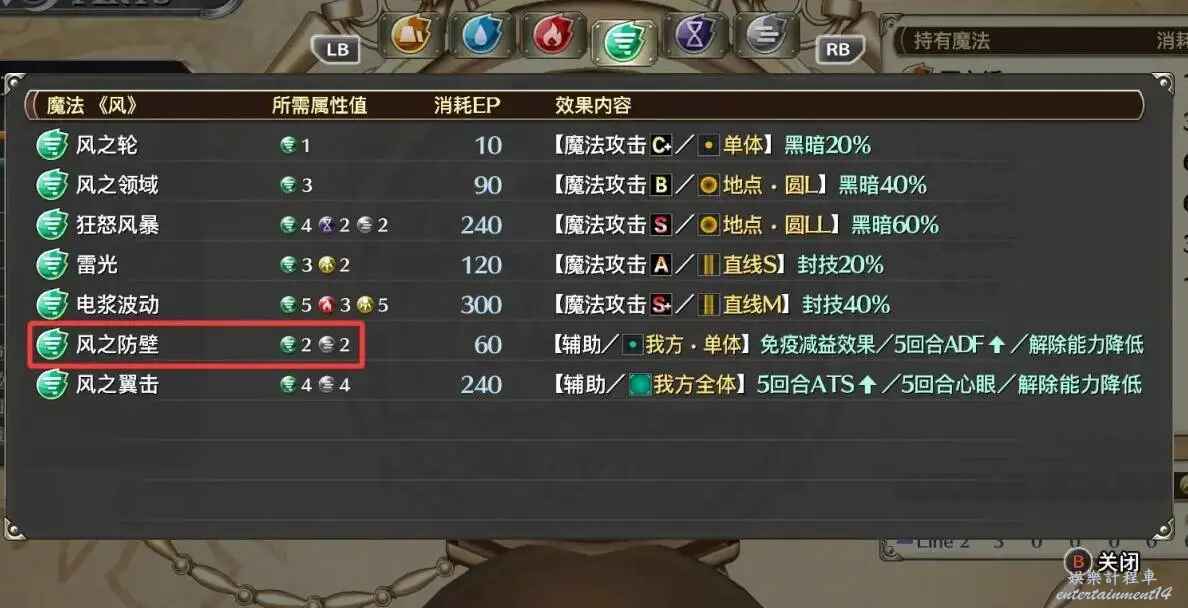Select the Fire element tab icon
Viewport: 1188px width, 608px height.
(x=551, y=36)
